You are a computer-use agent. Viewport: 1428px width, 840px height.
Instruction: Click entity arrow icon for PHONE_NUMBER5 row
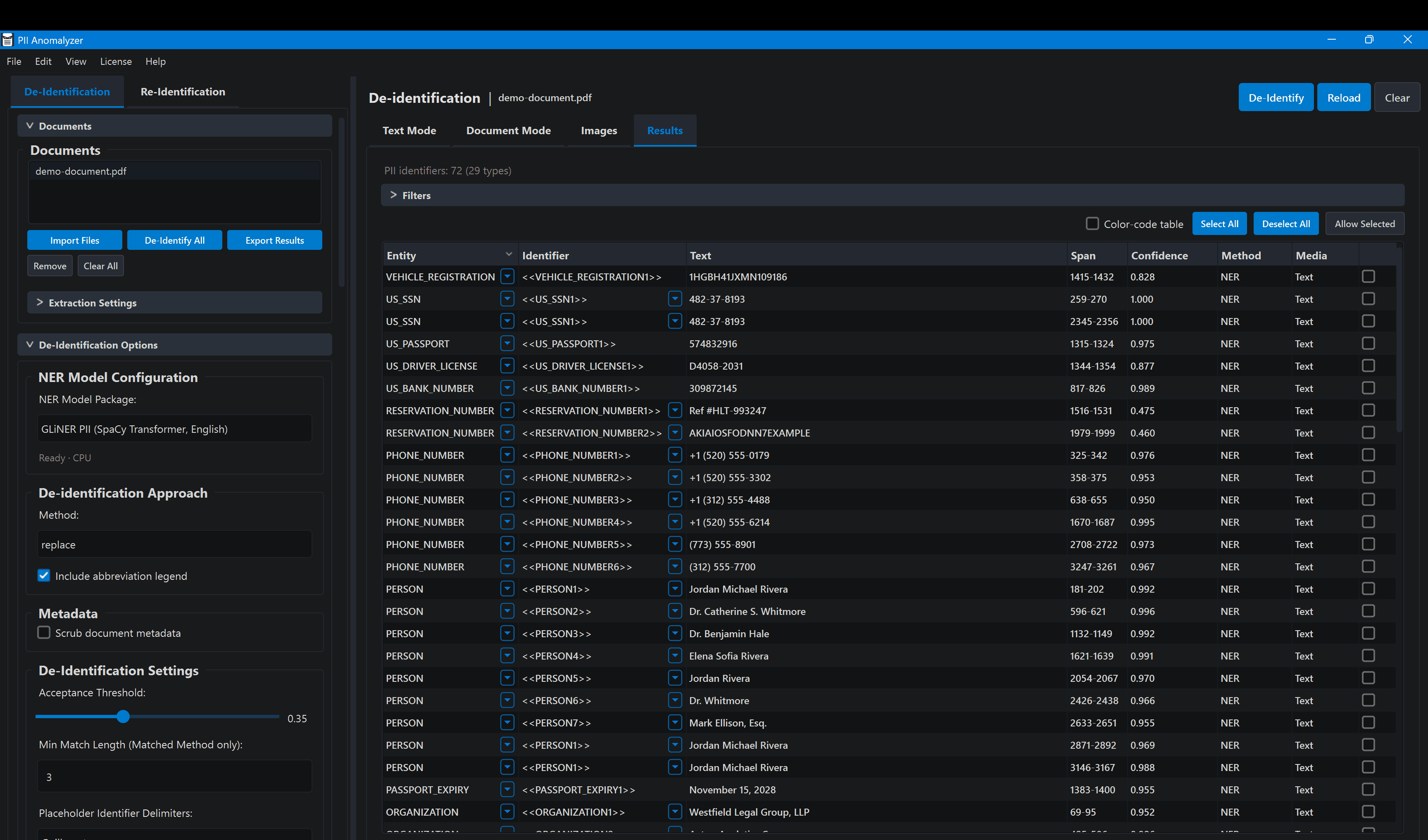(x=507, y=544)
